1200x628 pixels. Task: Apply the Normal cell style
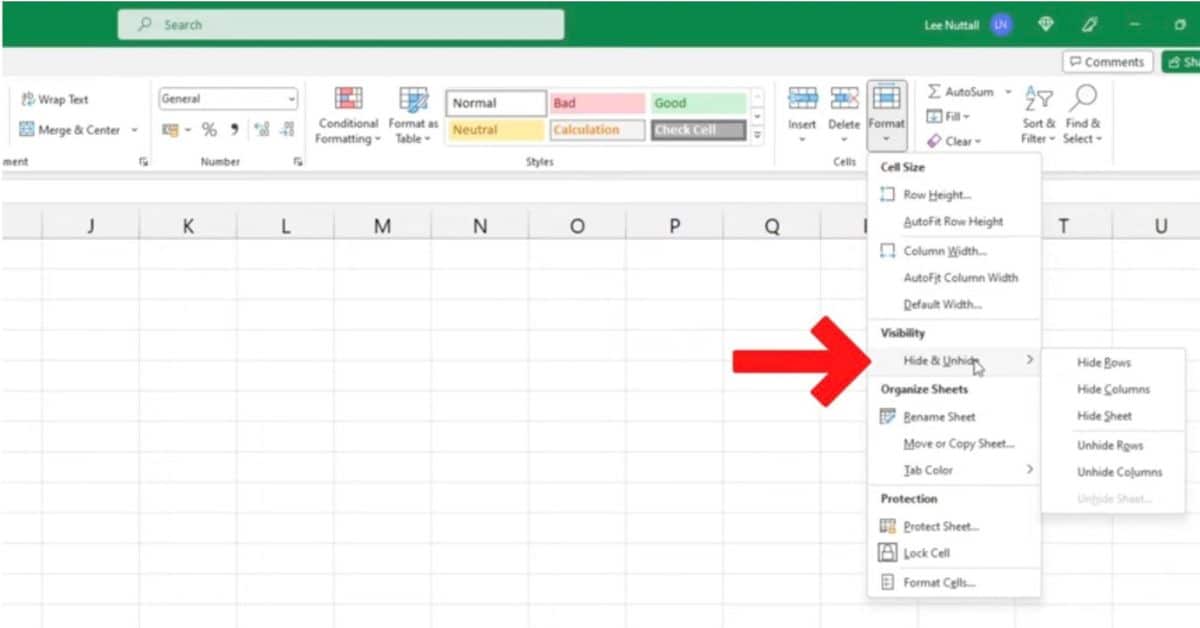point(496,103)
